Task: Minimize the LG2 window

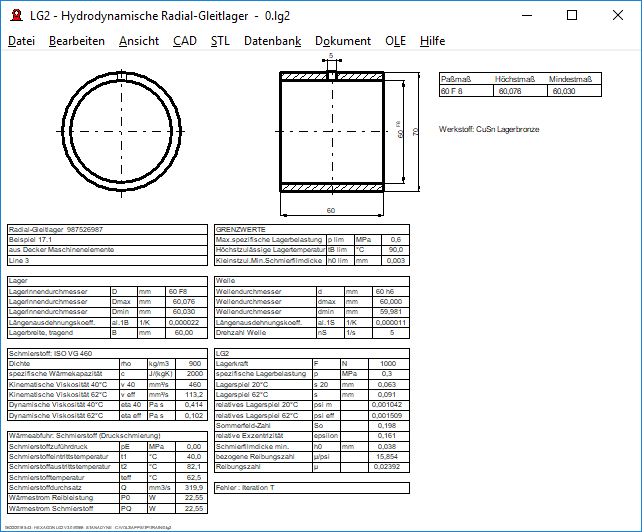Action: [x=525, y=16]
